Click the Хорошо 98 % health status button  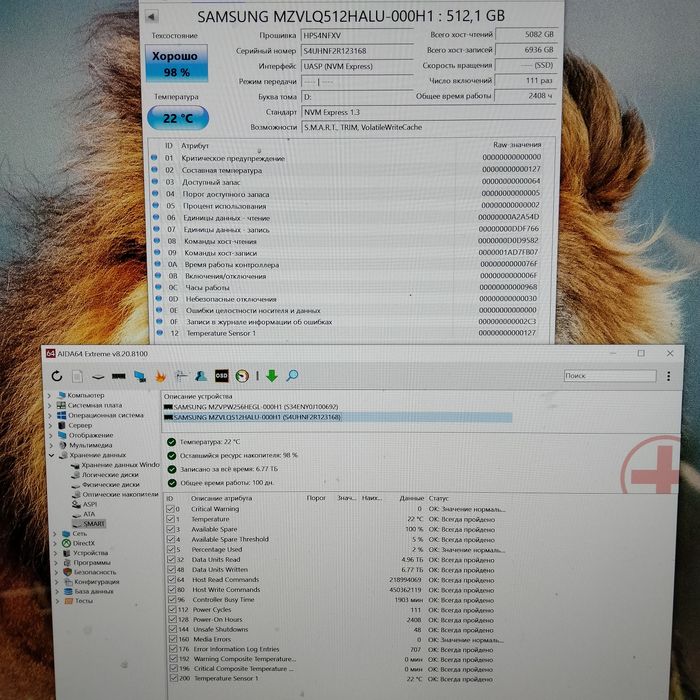point(176,63)
